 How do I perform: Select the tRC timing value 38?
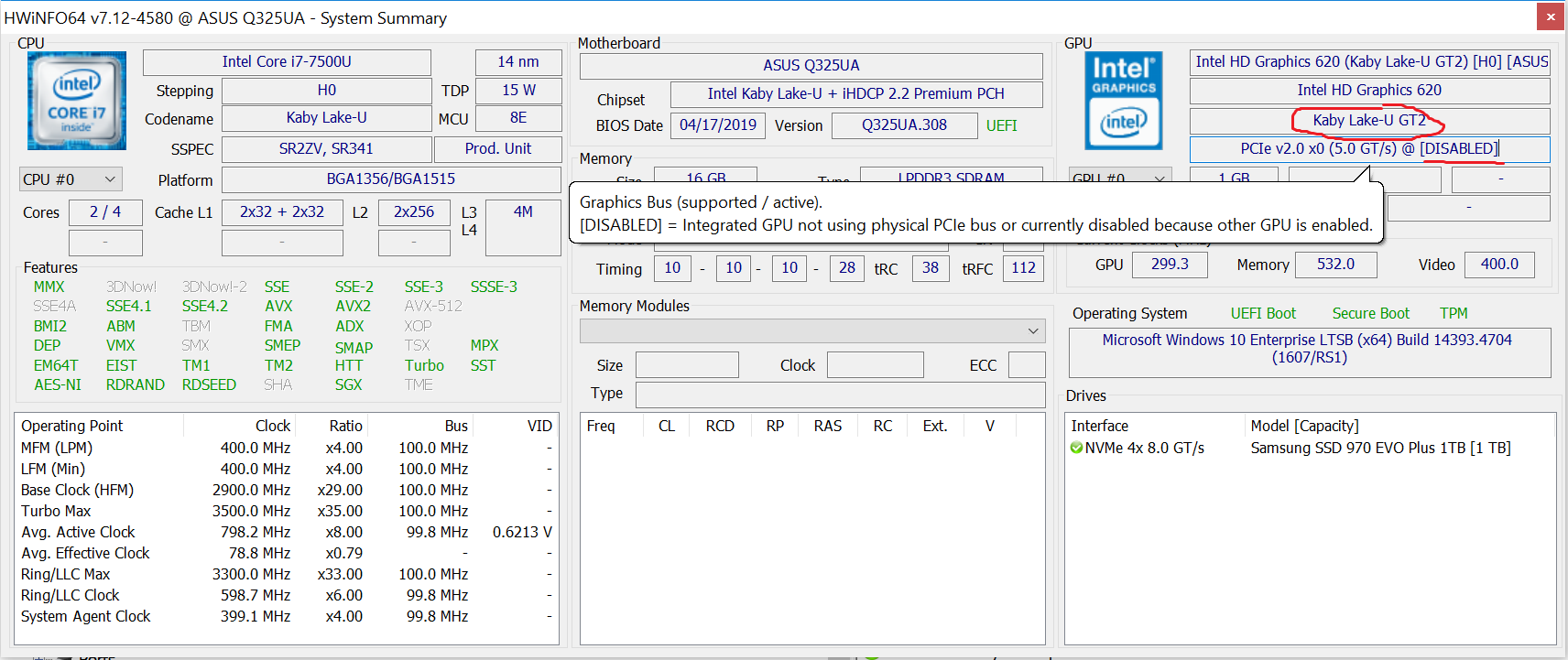(931, 268)
